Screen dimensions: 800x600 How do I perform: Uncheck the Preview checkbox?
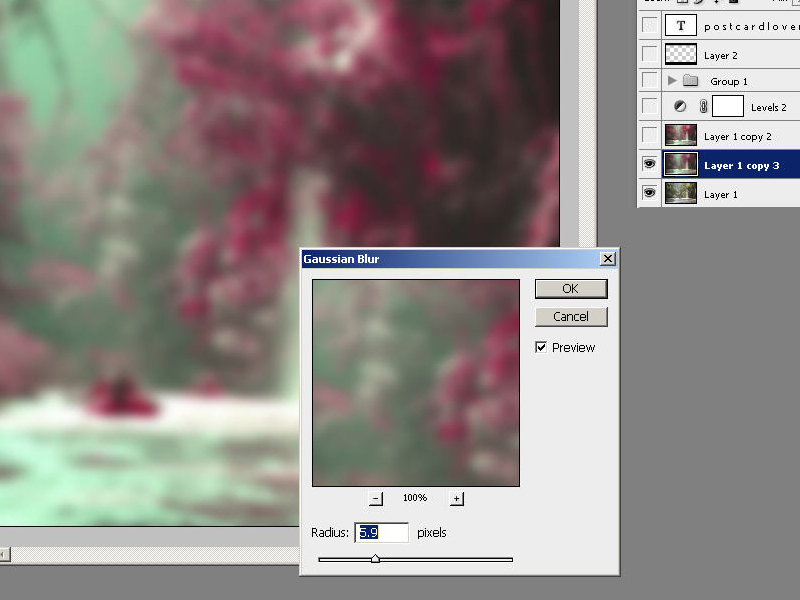point(541,347)
